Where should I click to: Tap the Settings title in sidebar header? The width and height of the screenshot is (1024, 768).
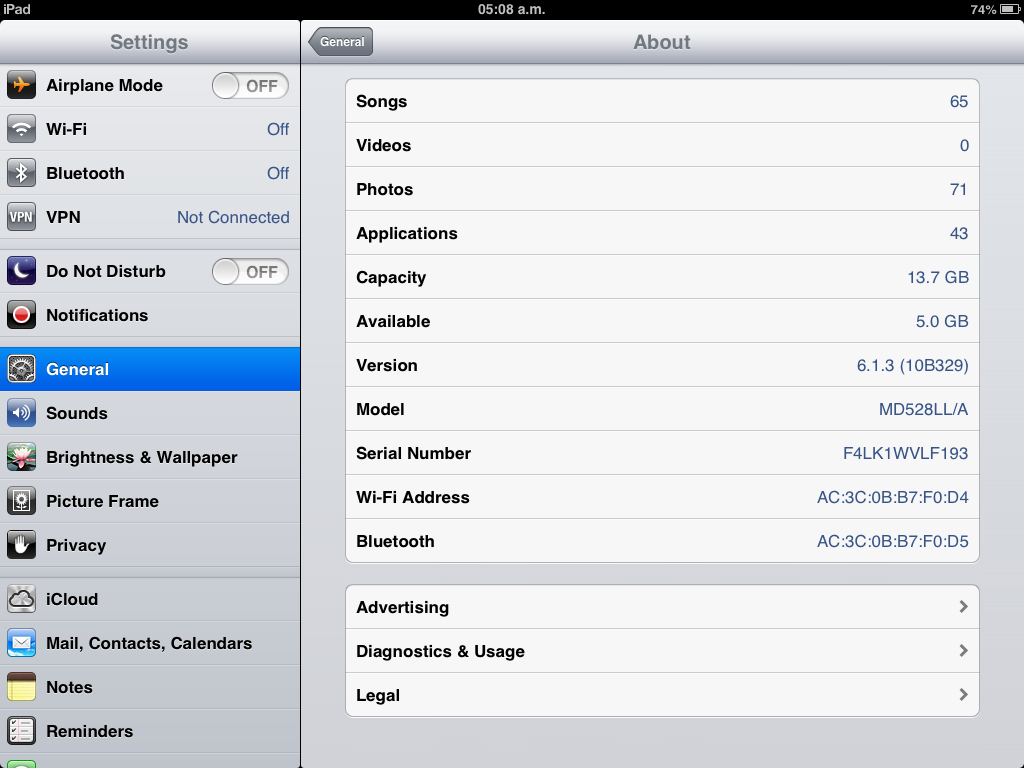tap(149, 42)
